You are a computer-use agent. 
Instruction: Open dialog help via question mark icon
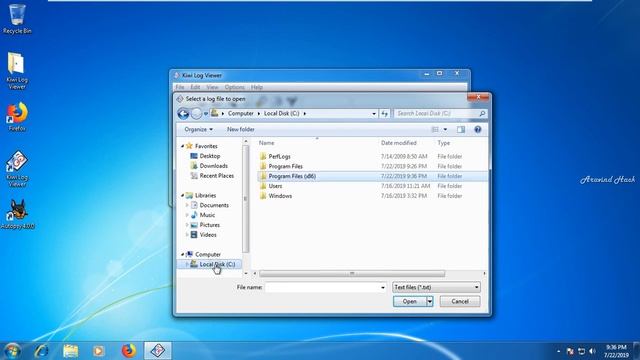click(x=478, y=129)
